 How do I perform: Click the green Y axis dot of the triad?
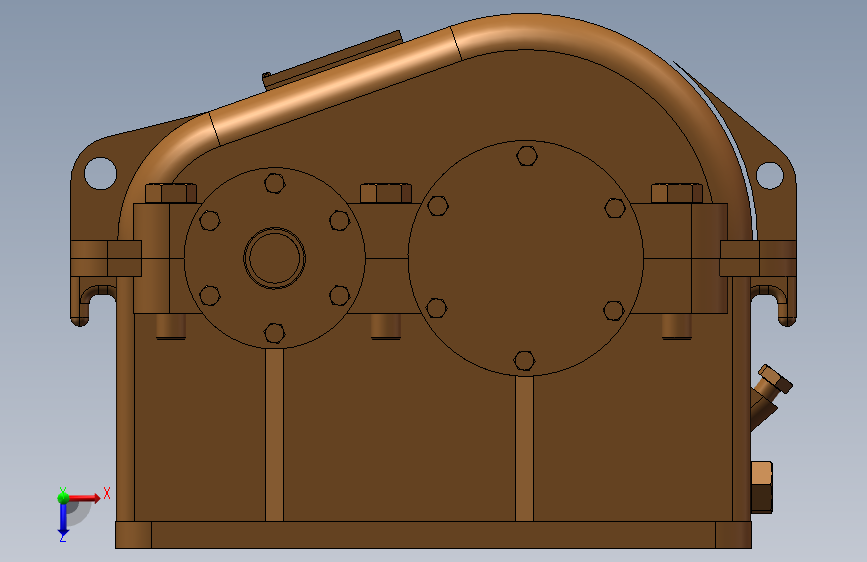click(63, 498)
